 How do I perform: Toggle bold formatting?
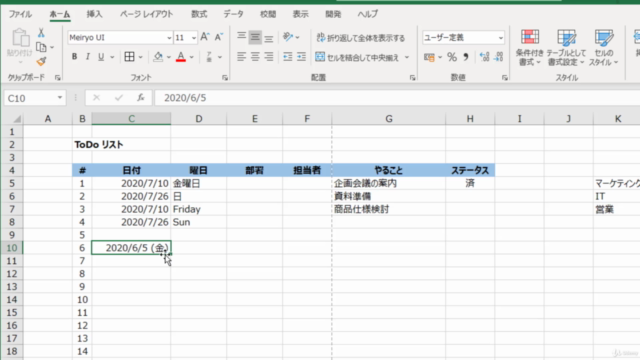click(x=74, y=57)
